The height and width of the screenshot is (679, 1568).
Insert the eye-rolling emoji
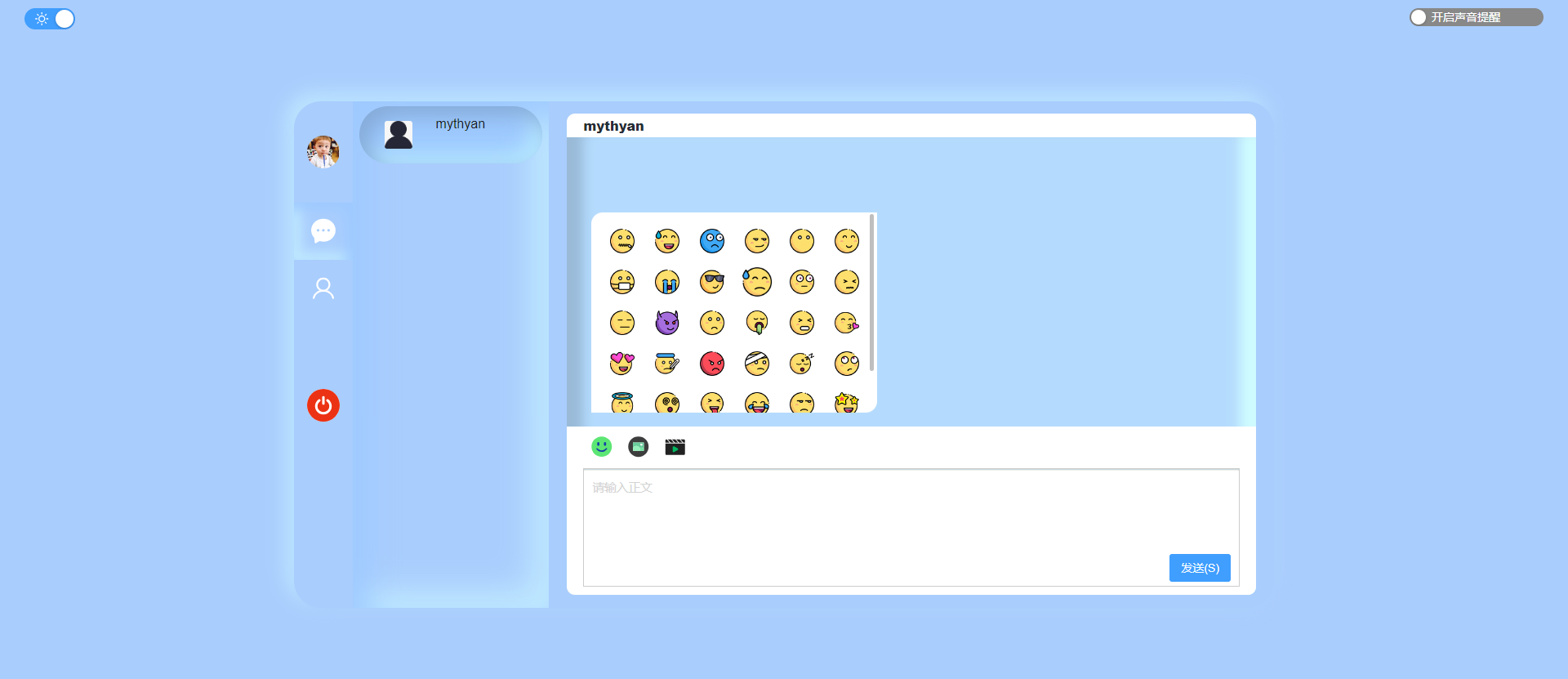coord(847,364)
